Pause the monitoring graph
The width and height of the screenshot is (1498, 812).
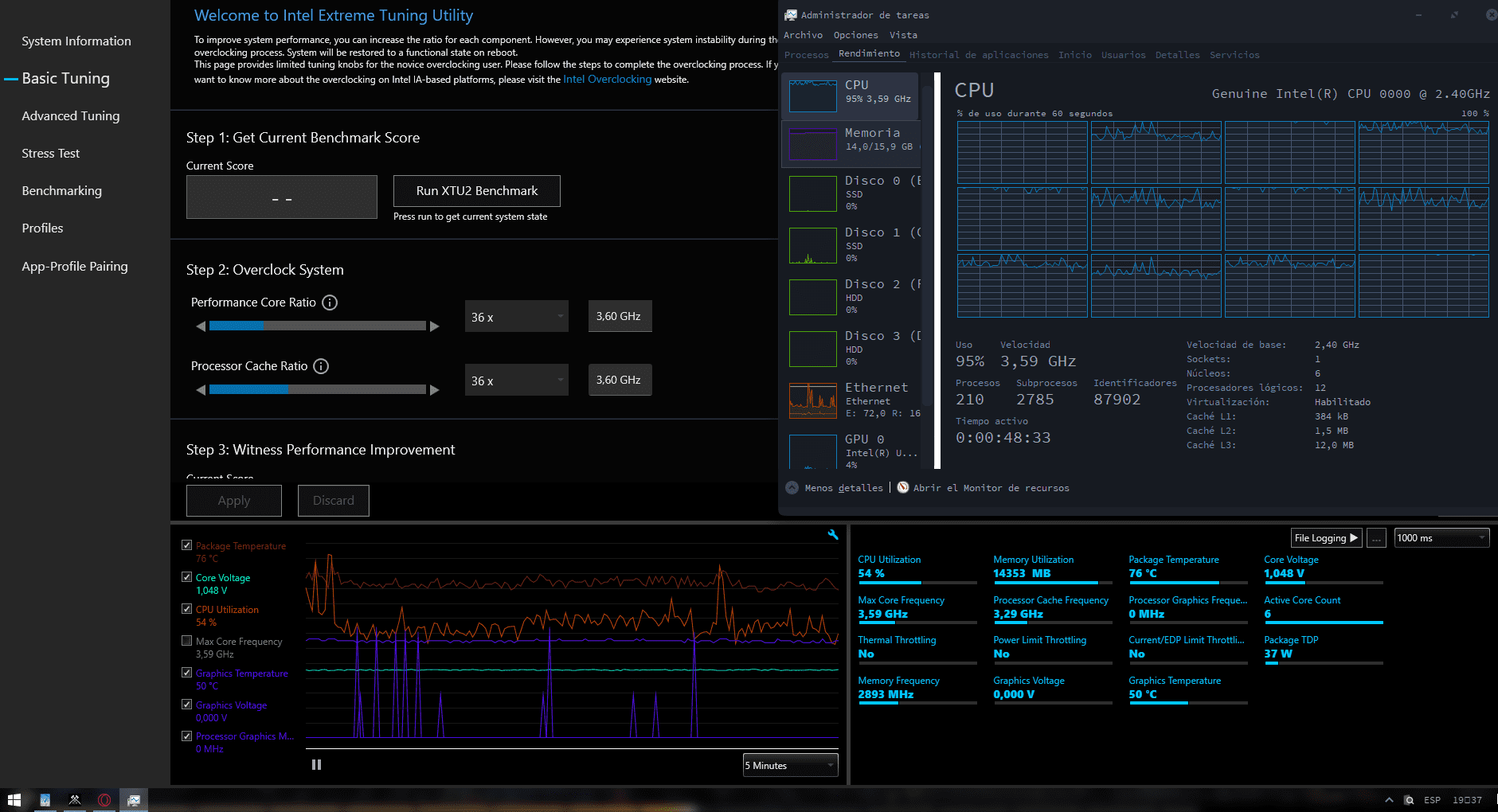coord(316,764)
